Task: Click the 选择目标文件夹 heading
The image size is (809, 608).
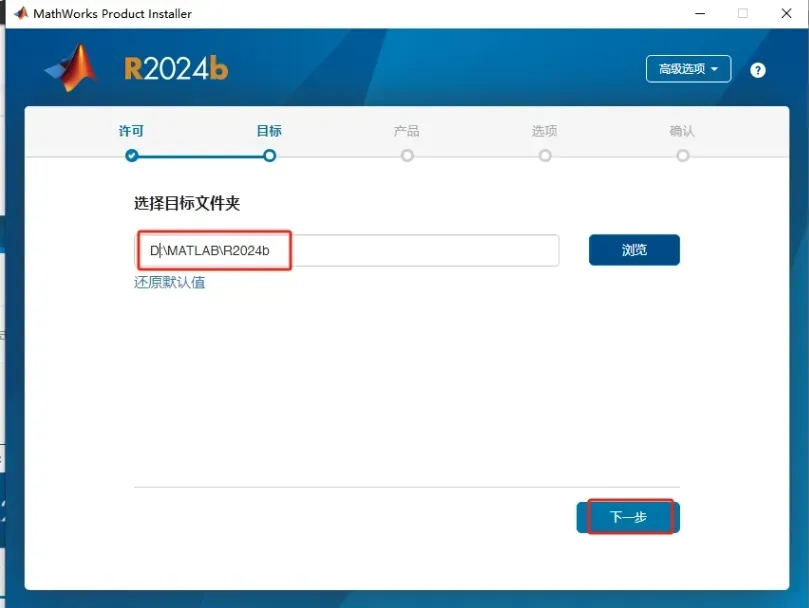Action: [x=187, y=203]
